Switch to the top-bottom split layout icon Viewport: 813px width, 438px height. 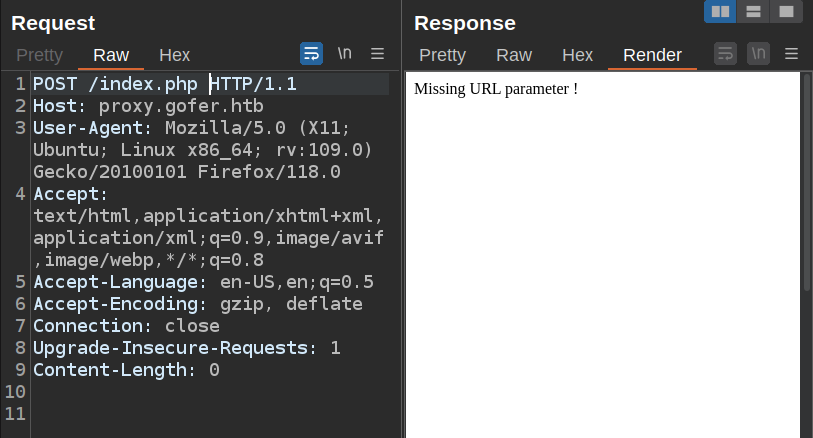pyautogui.click(x=753, y=12)
